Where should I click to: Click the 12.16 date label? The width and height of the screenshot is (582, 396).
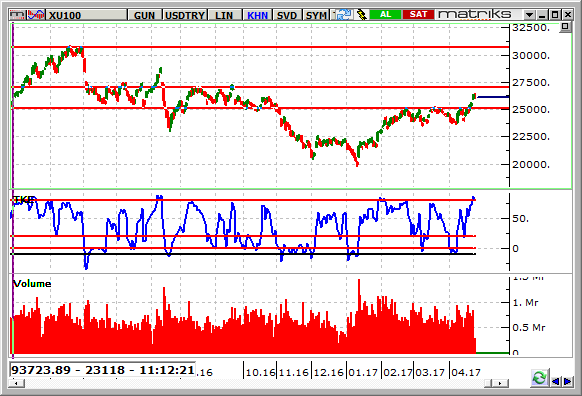[329, 372]
